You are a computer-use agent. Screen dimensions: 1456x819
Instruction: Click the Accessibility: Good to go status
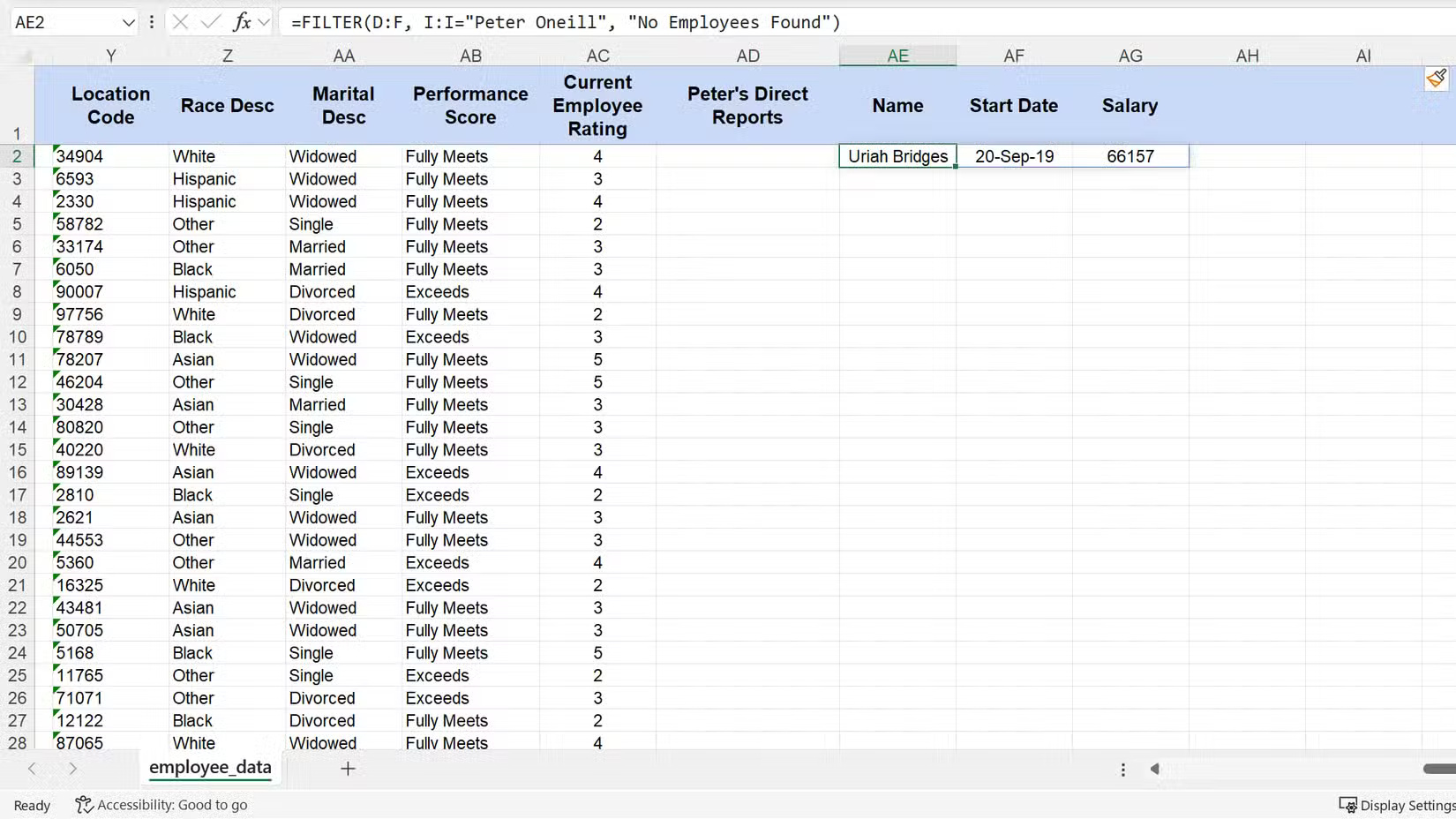(x=173, y=805)
